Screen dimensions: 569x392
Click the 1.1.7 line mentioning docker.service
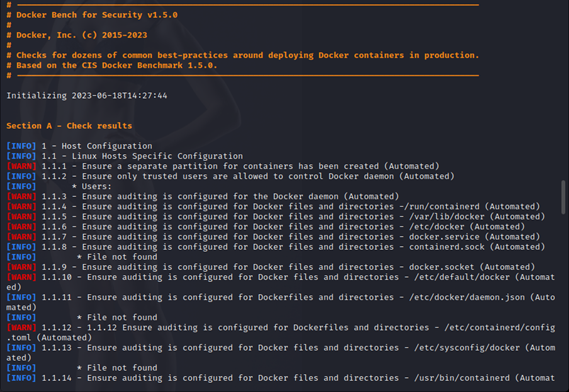(x=273, y=237)
